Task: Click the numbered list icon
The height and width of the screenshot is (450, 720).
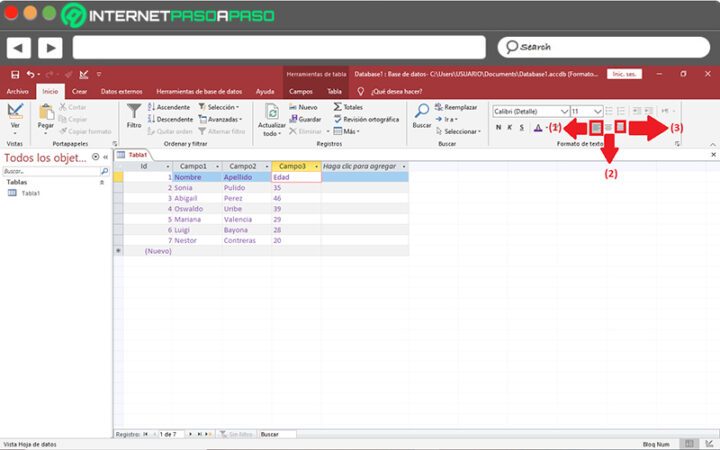Action: point(621,111)
